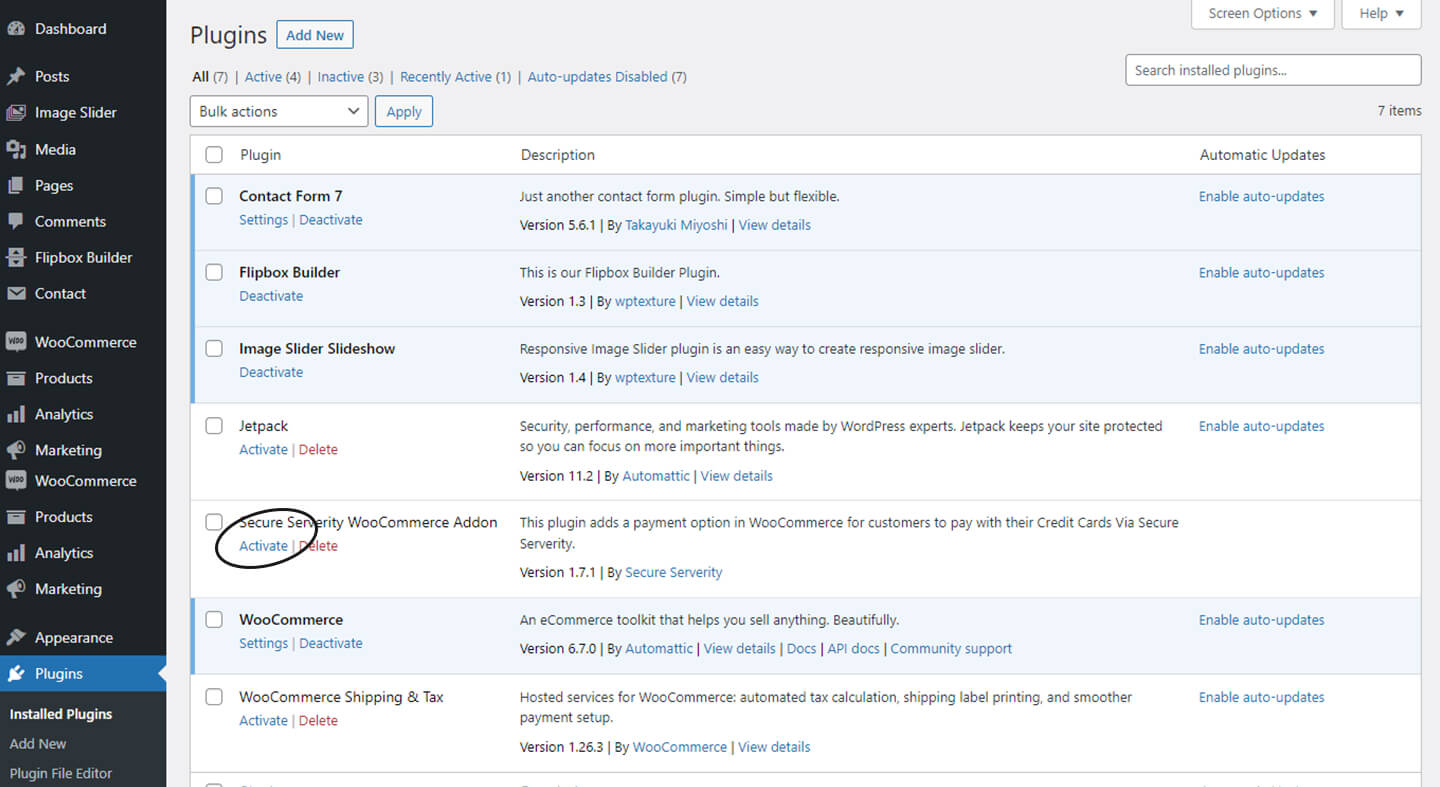Open the Secure Serverity author link
The image size is (1440, 787).
[x=674, y=573]
